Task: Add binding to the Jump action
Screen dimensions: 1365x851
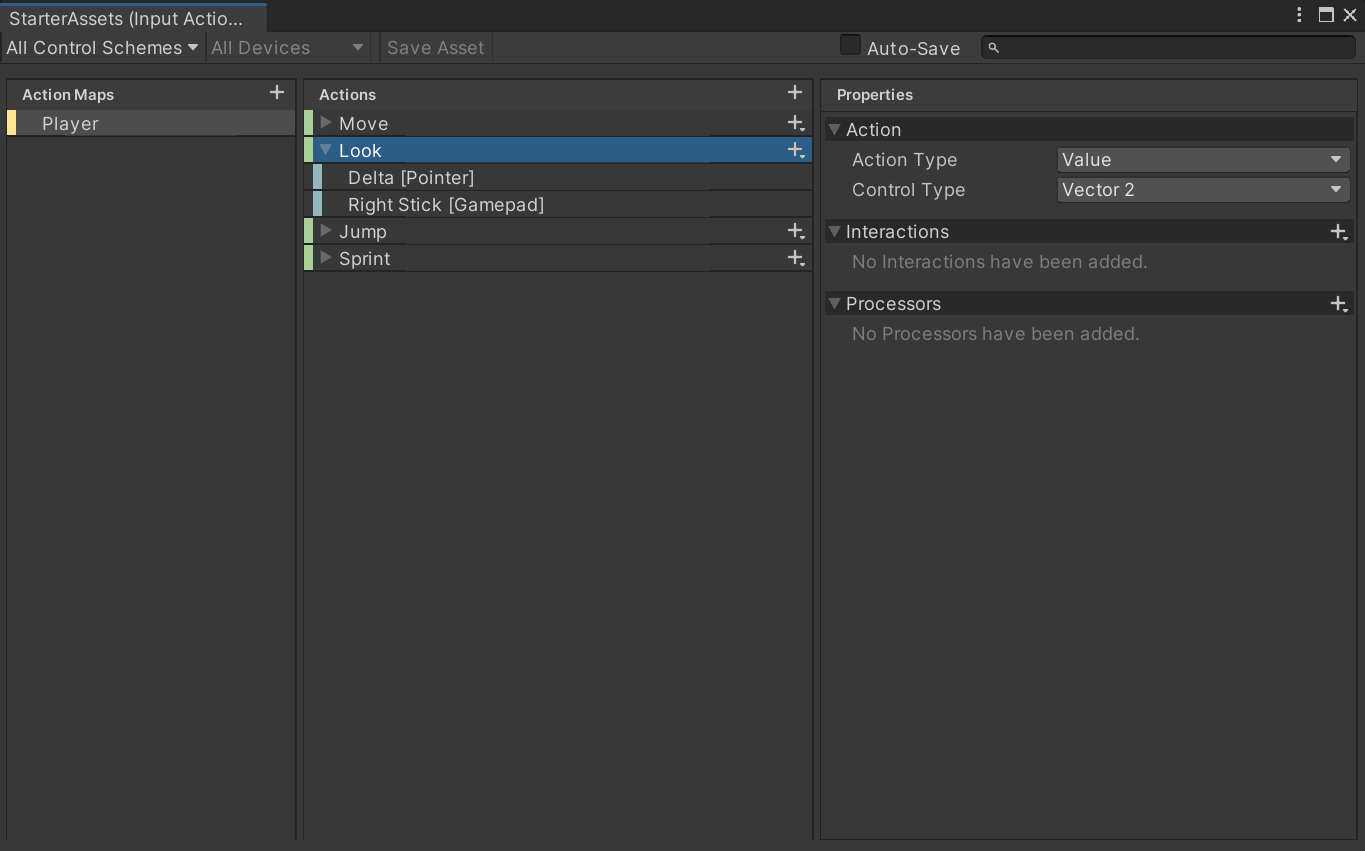Action: coord(796,231)
